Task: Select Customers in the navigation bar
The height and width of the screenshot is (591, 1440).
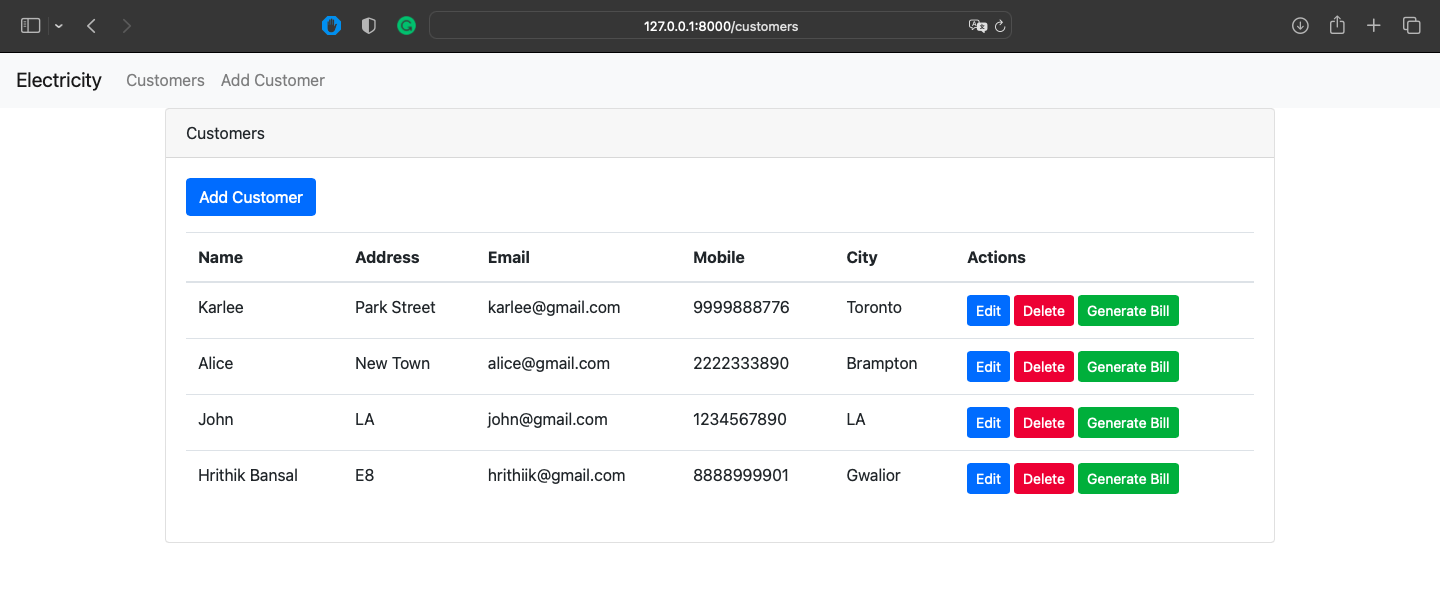Action: coord(165,80)
